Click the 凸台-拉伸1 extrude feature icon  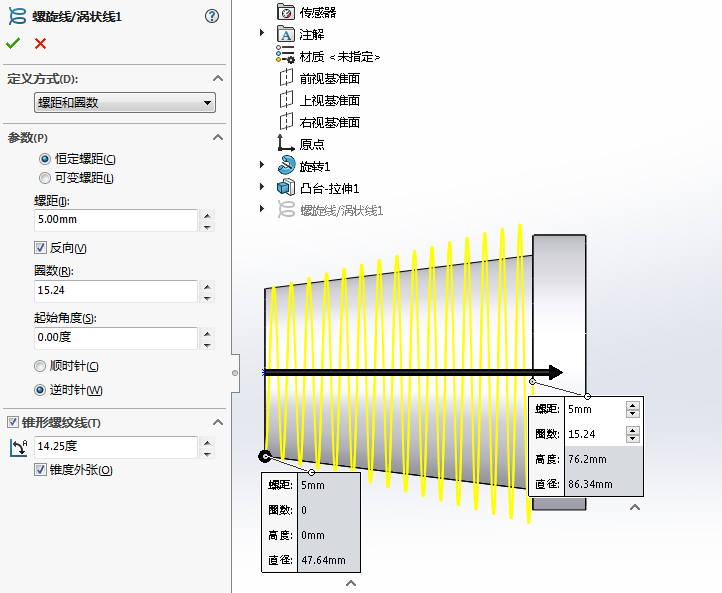286,188
